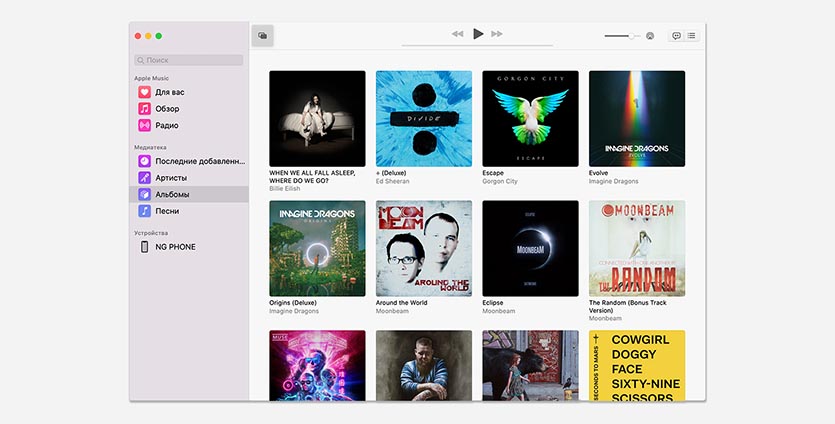Click the album title WHEN WE ALL FALL ASLEEP

coord(312,177)
